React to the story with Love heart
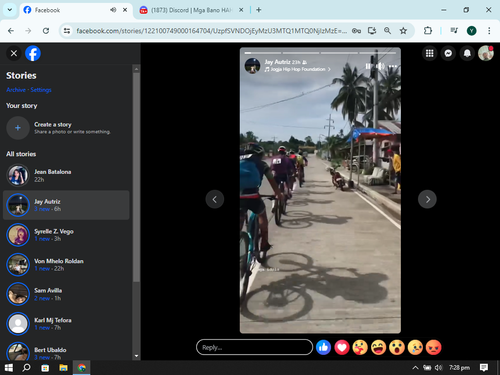Image resolution: width=500 pixels, height=375 pixels. click(x=342, y=348)
